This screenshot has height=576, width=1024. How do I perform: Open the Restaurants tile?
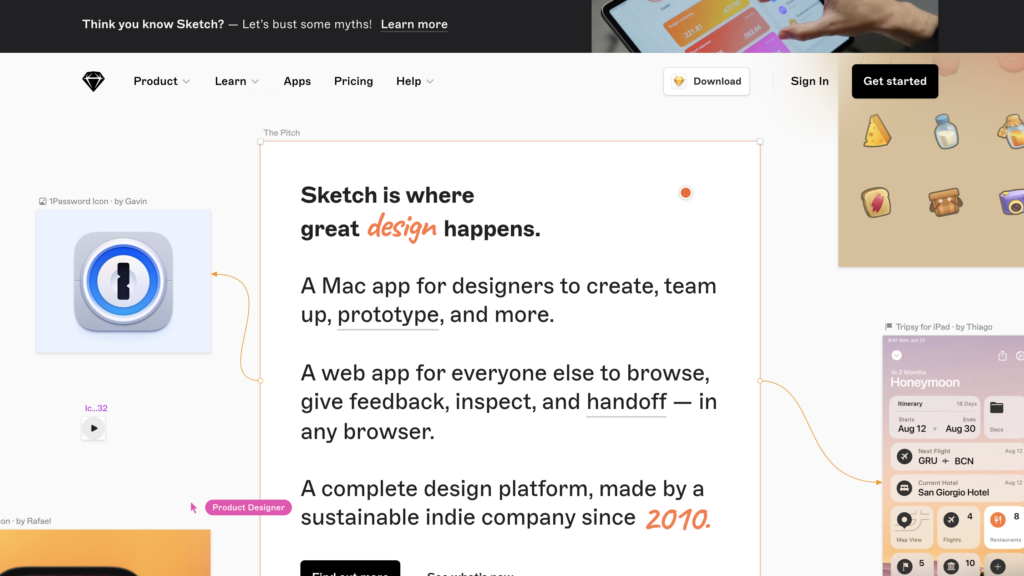pos(1004,526)
